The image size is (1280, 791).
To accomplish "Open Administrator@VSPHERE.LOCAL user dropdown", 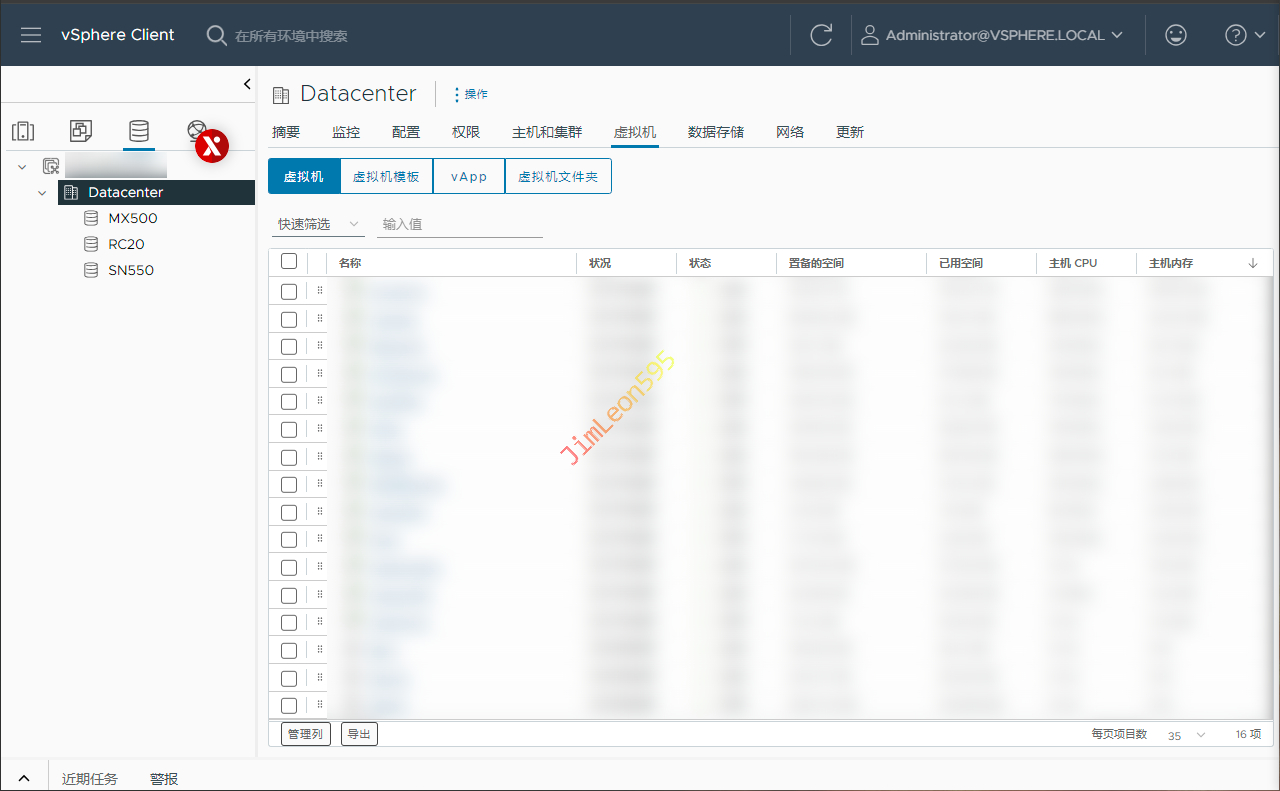I will 992,35.
